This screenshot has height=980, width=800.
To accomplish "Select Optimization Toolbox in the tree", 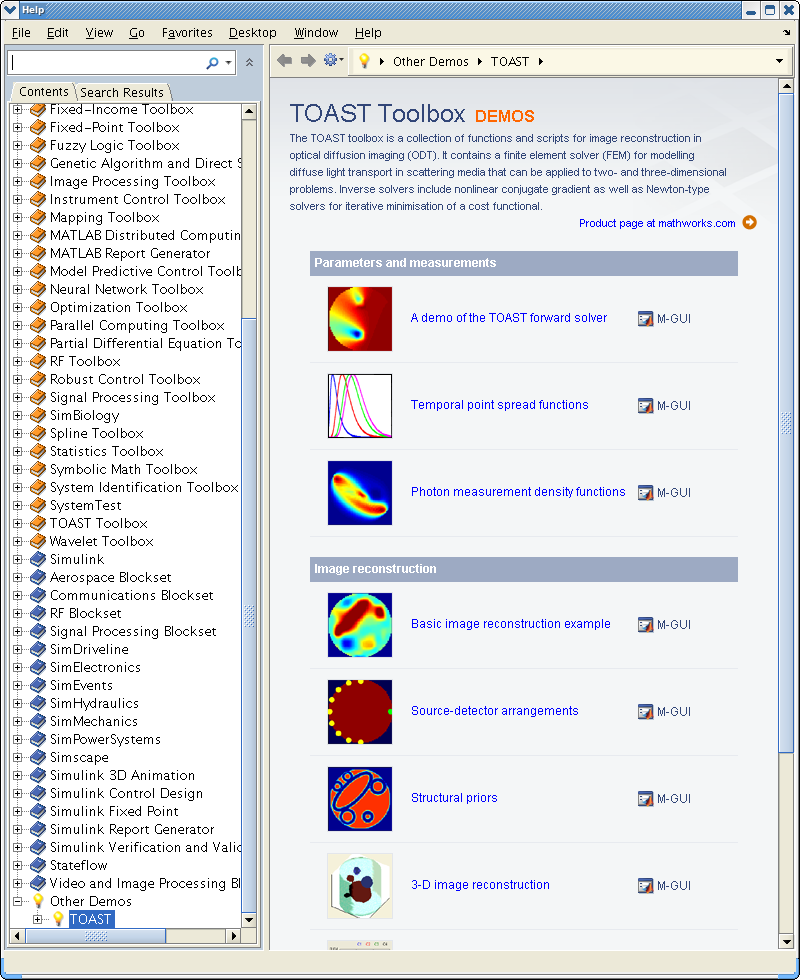I will (119, 308).
